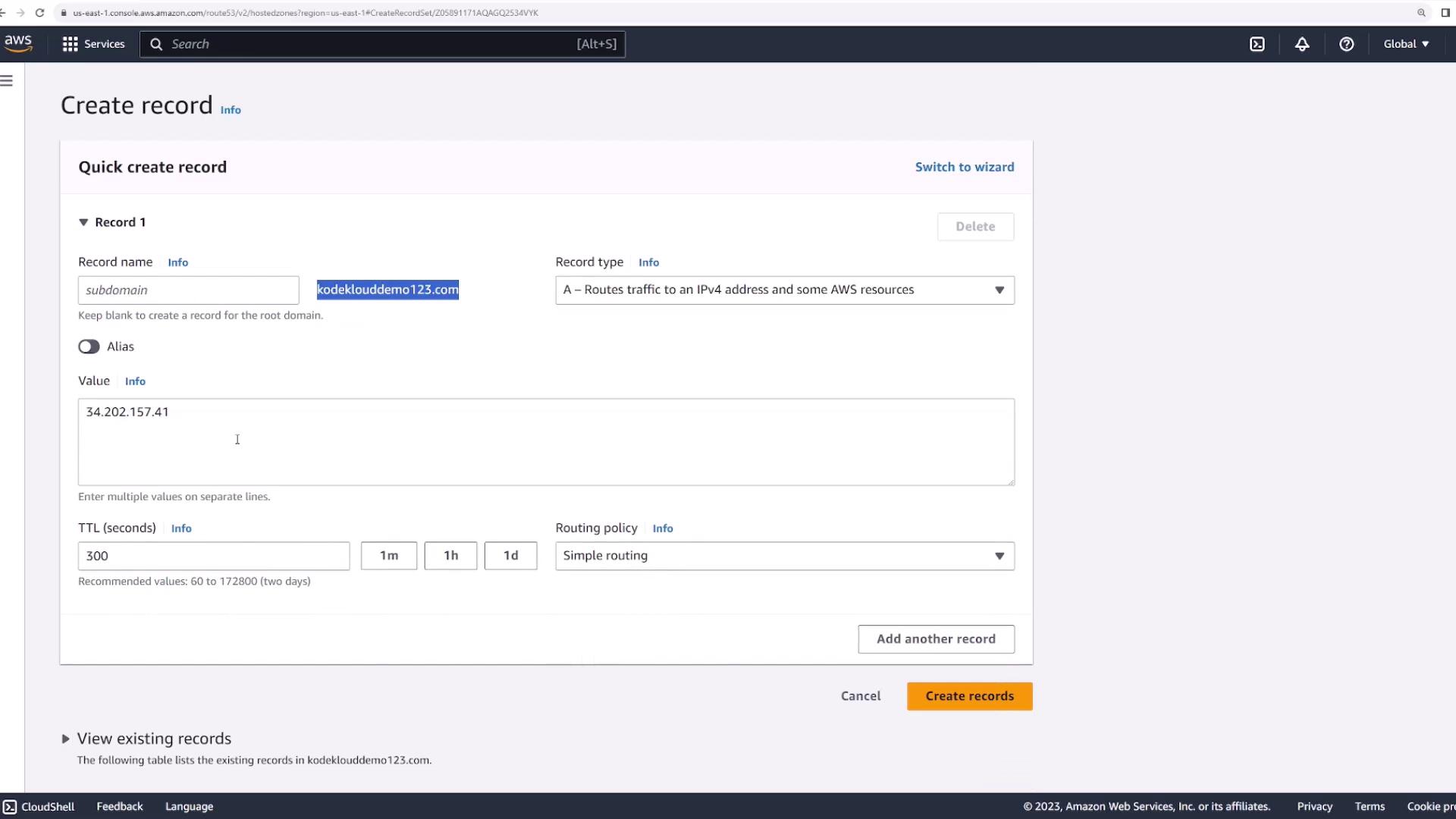Click the CloudShell icon in the footer
The height and width of the screenshot is (819, 1456).
click(10, 806)
